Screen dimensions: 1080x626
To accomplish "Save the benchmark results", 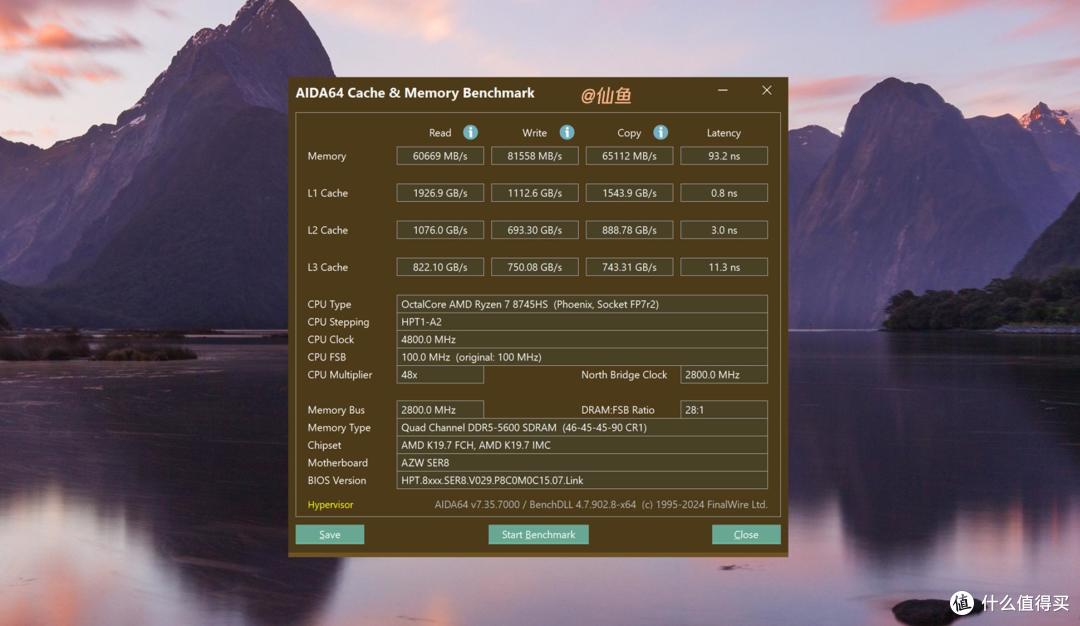I will [x=330, y=534].
